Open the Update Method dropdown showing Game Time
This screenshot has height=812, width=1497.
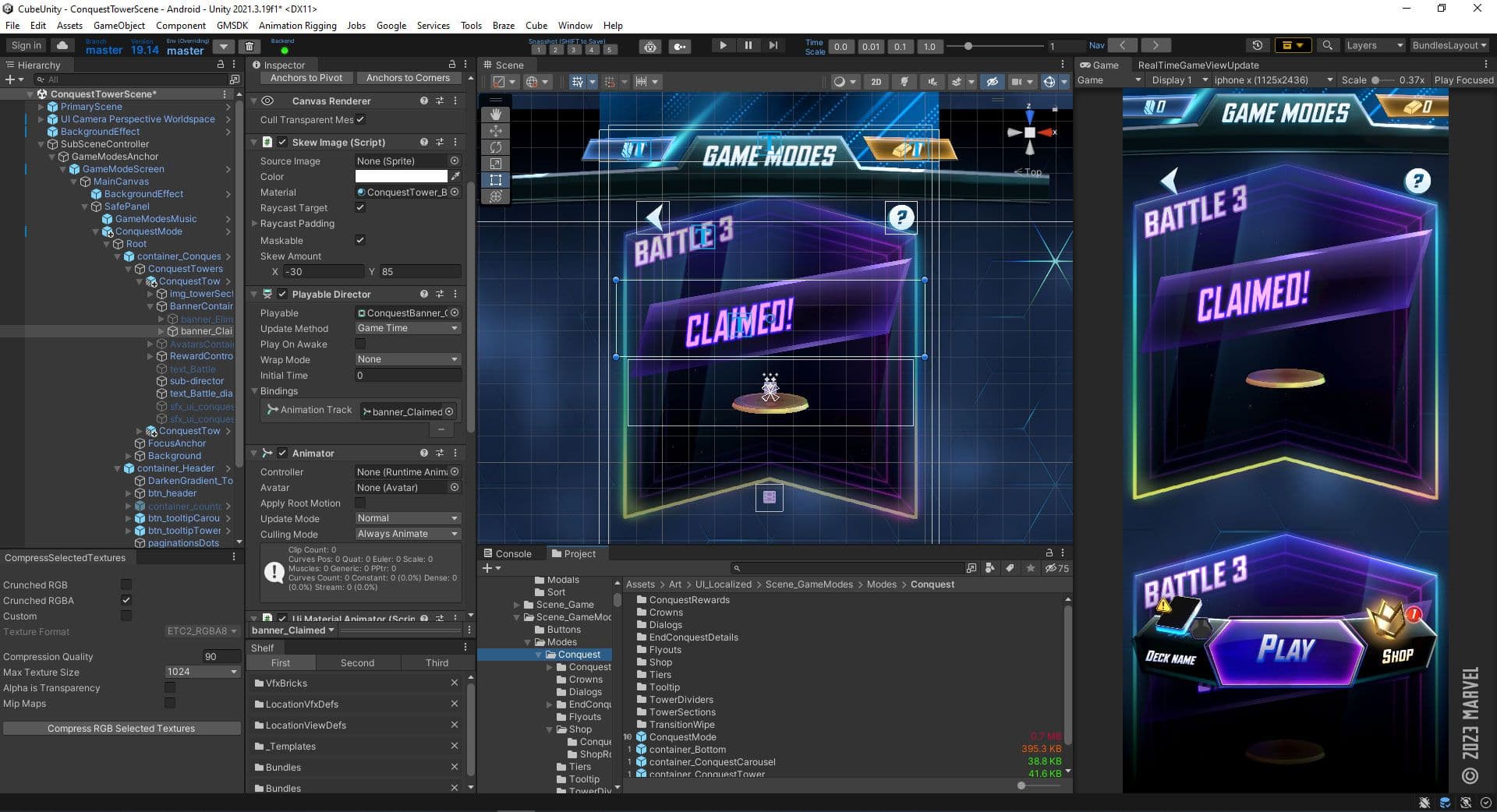point(407,328)
